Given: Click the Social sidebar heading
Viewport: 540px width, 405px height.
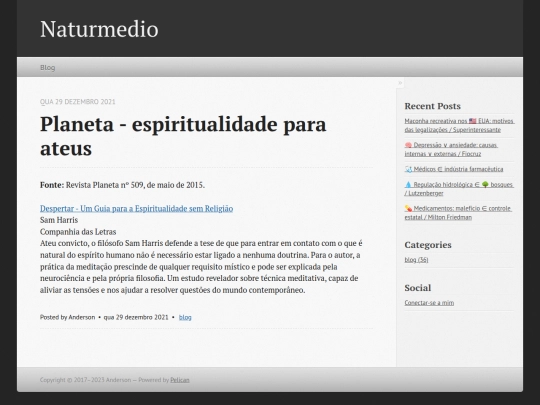Looking at the screenshot, I should click(417, 288).
